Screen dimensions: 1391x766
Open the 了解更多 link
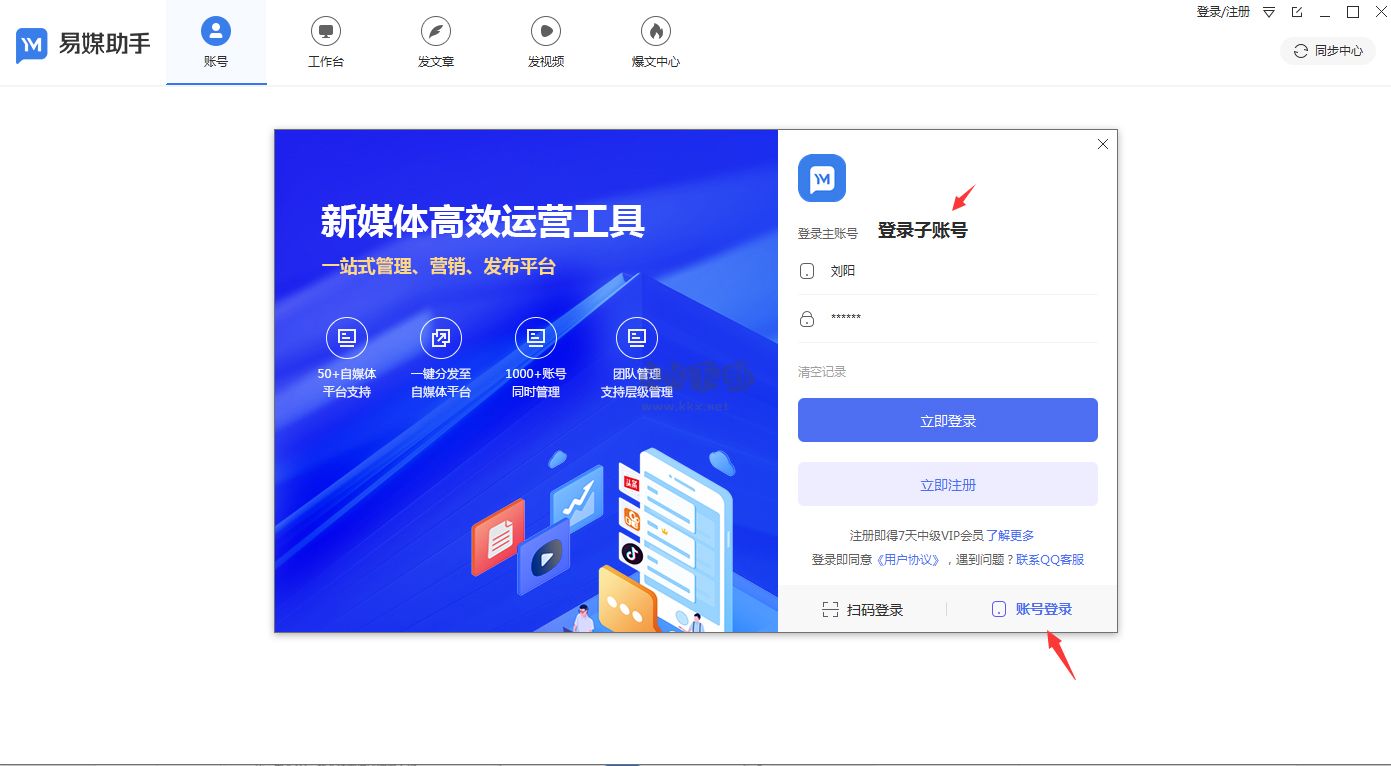pyautogui.click(x=1010, y=536)
